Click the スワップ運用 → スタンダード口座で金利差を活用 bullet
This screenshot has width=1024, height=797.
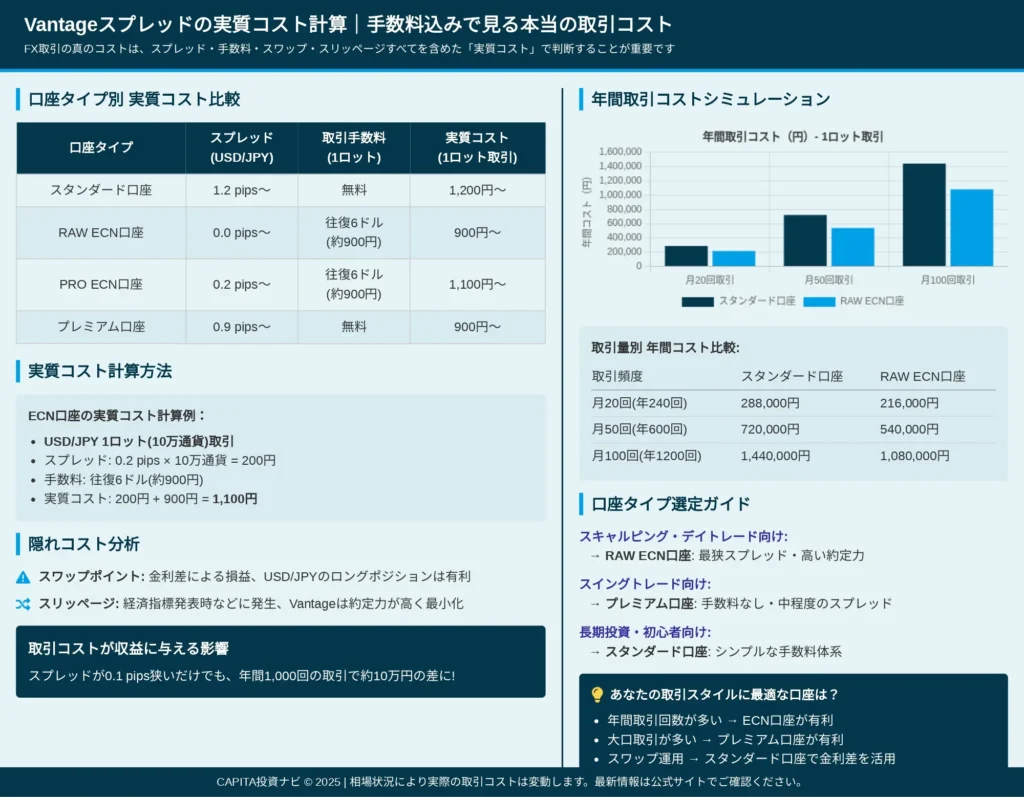pyautogui.click(x=751, y=758)
